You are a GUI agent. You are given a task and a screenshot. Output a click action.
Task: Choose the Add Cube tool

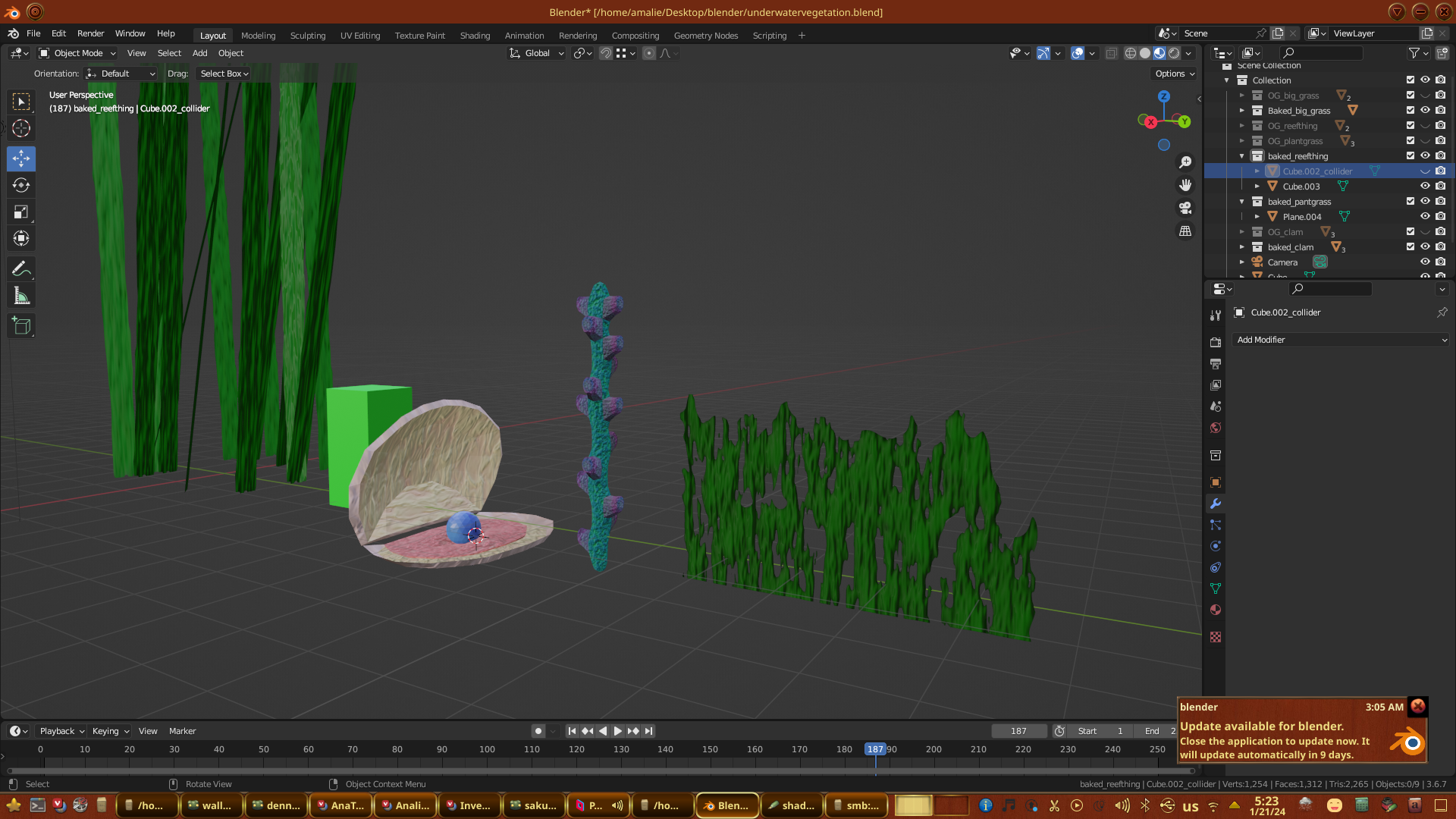[21, 327]
